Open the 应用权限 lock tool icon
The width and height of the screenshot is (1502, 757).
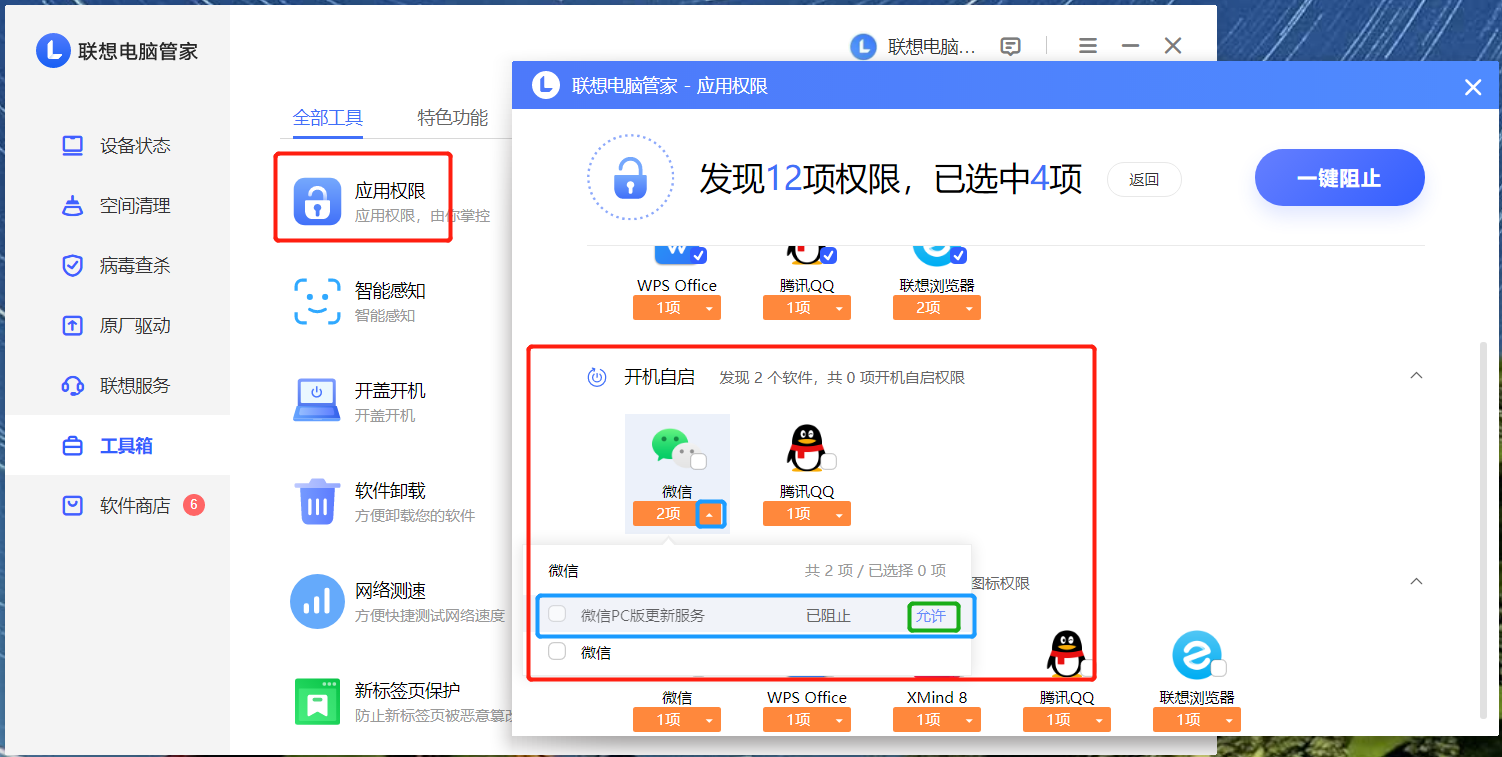point(317,201)
